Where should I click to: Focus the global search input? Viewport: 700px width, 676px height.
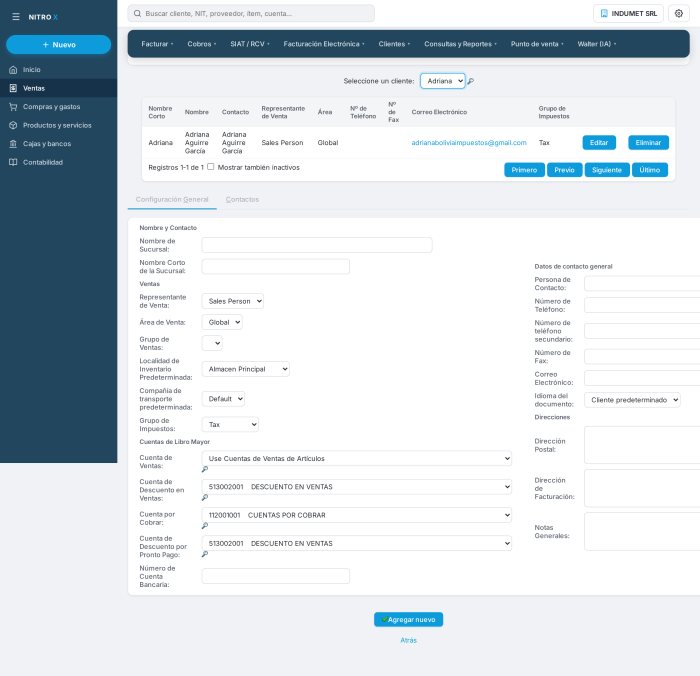pyautogui.click(x=251, y=13)
